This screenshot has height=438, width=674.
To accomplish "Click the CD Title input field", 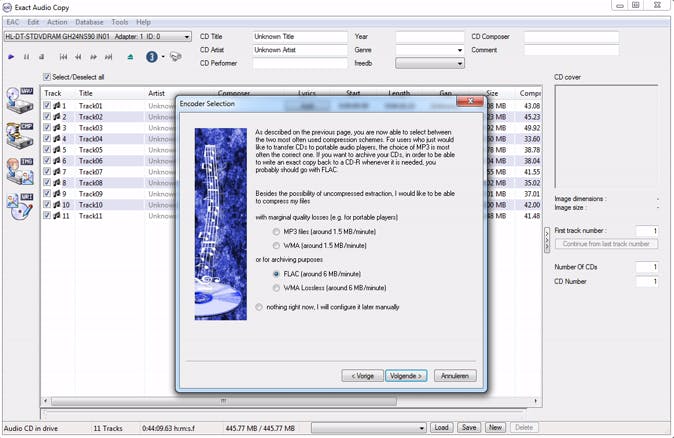I will [300, 37].
